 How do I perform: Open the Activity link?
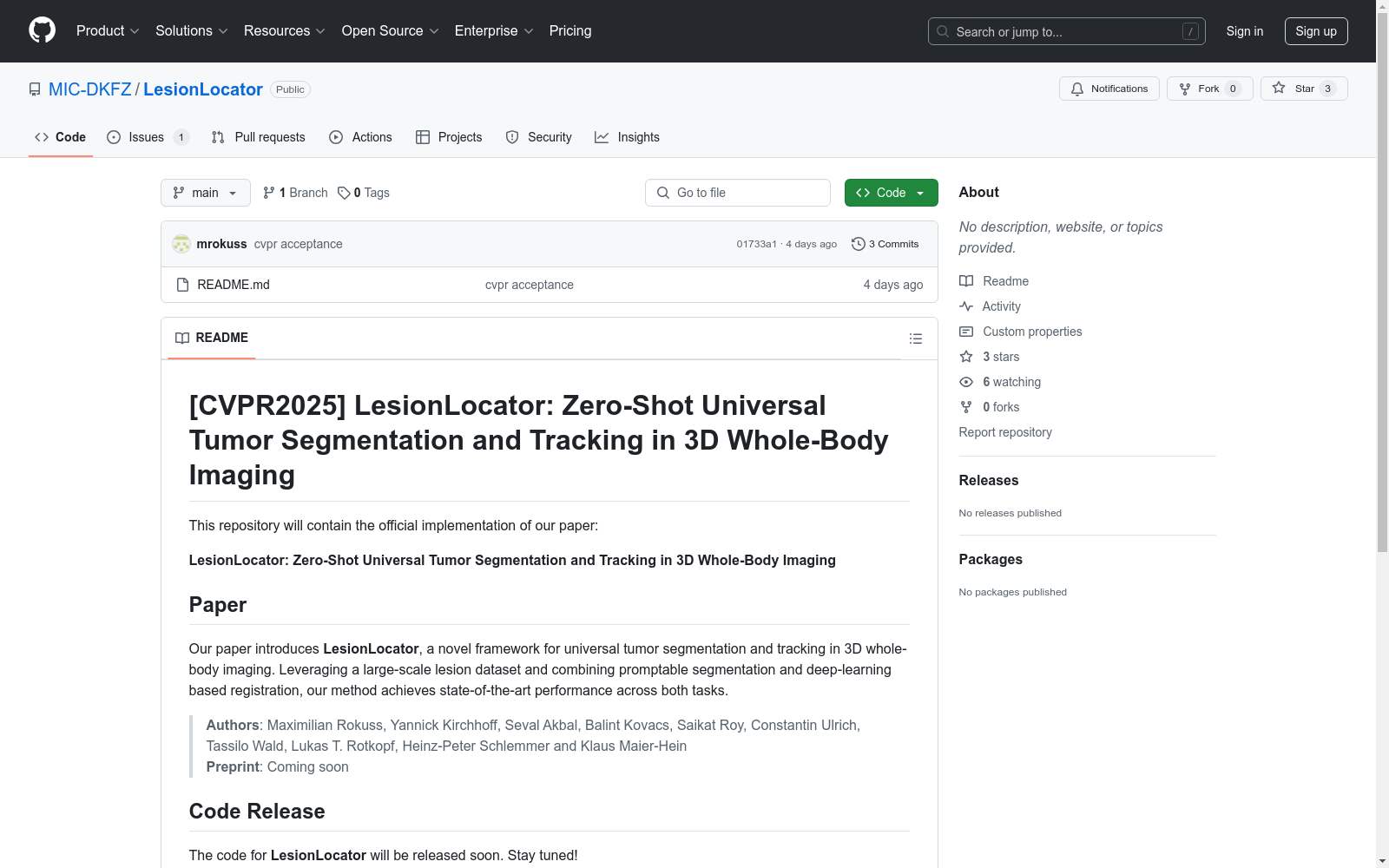click(991, 306)
